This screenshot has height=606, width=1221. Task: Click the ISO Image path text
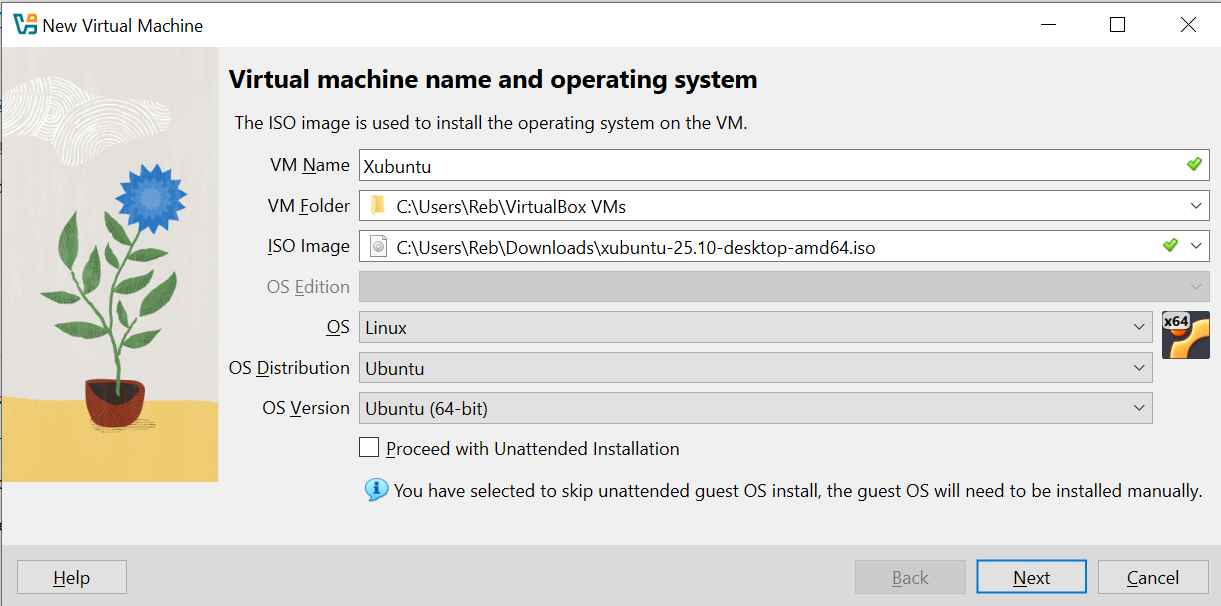[x=636, y=247]
